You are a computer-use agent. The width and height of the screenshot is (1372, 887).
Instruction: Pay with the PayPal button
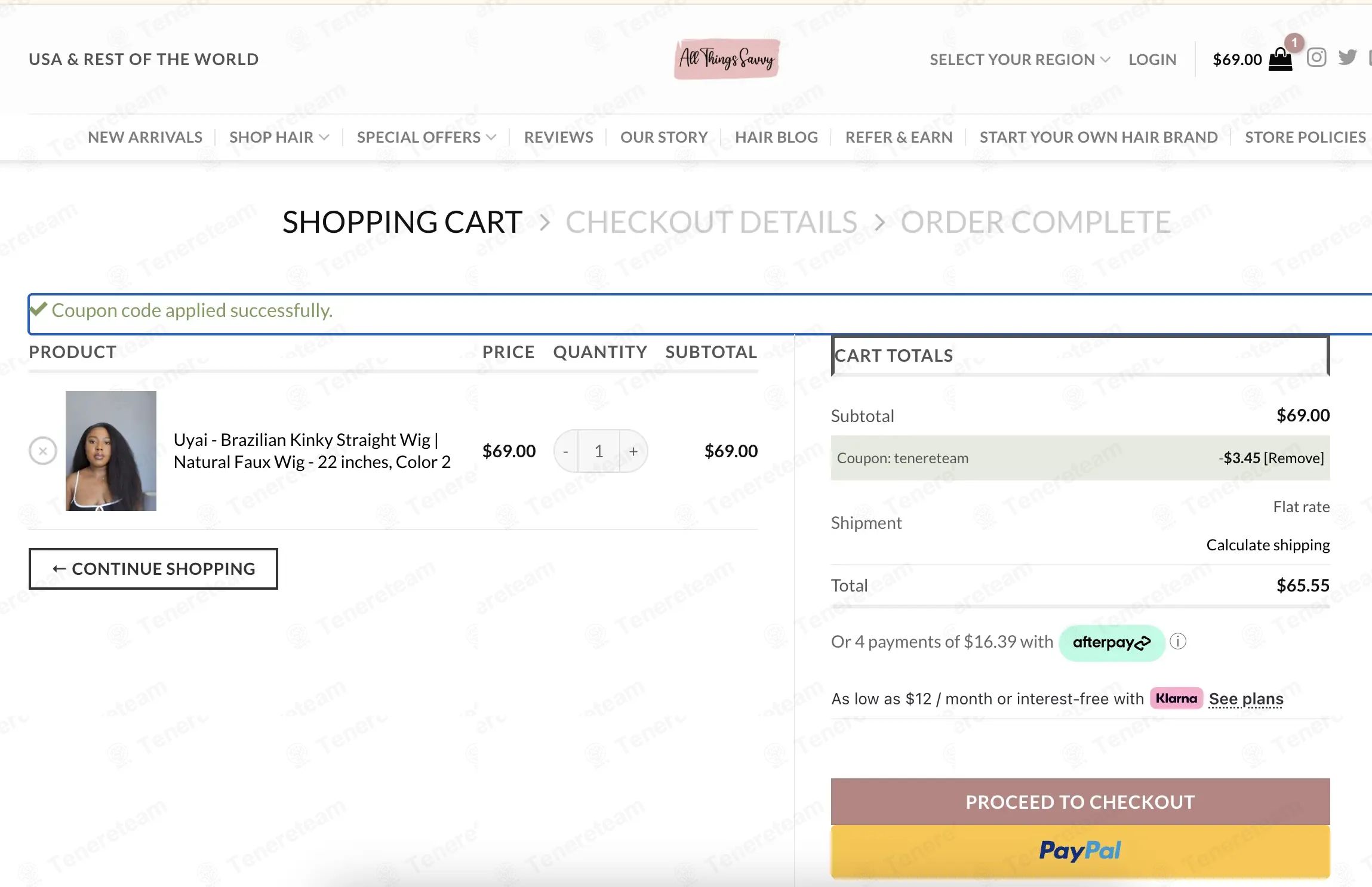point(1080,851)
